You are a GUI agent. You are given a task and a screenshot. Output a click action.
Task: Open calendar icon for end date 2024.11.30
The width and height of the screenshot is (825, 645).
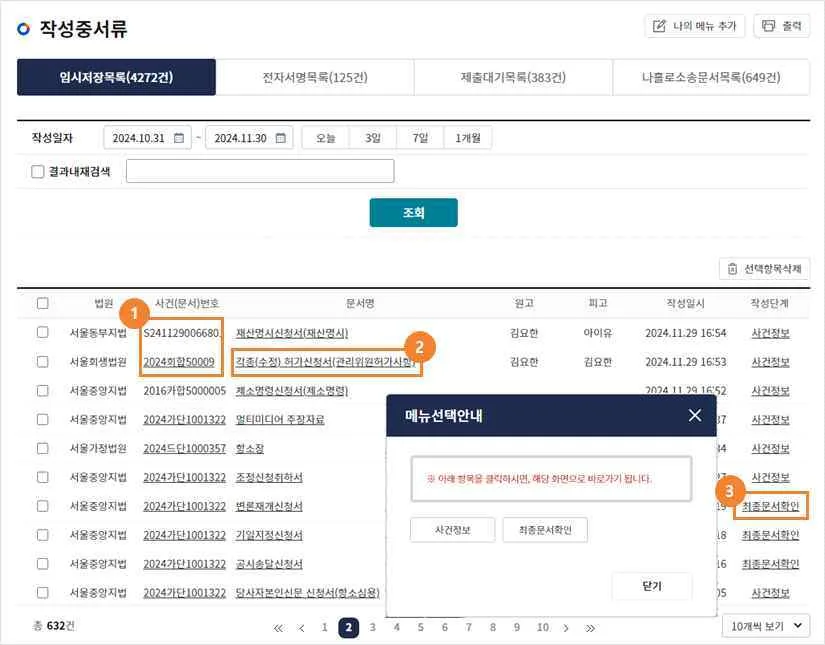[281, 138]
